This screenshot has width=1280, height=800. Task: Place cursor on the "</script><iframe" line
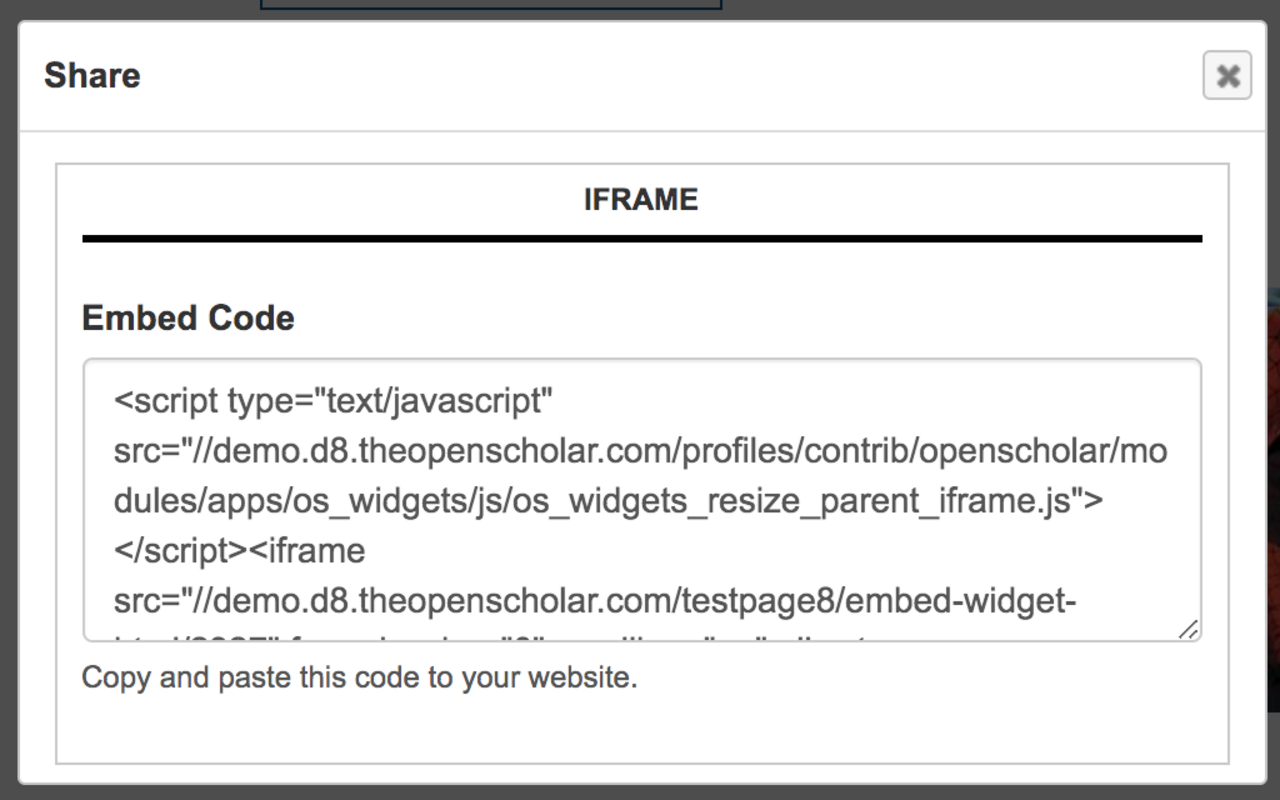(240, 551)
